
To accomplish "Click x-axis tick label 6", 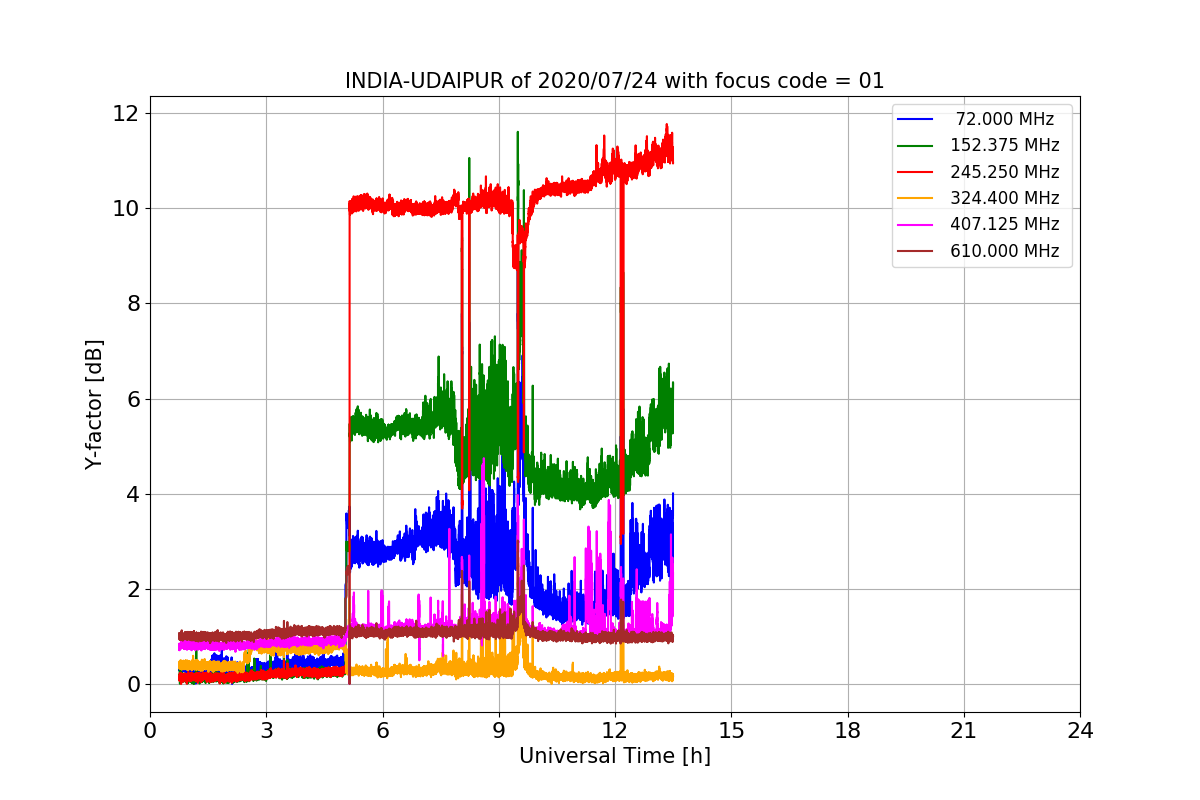I will point(382,731).
